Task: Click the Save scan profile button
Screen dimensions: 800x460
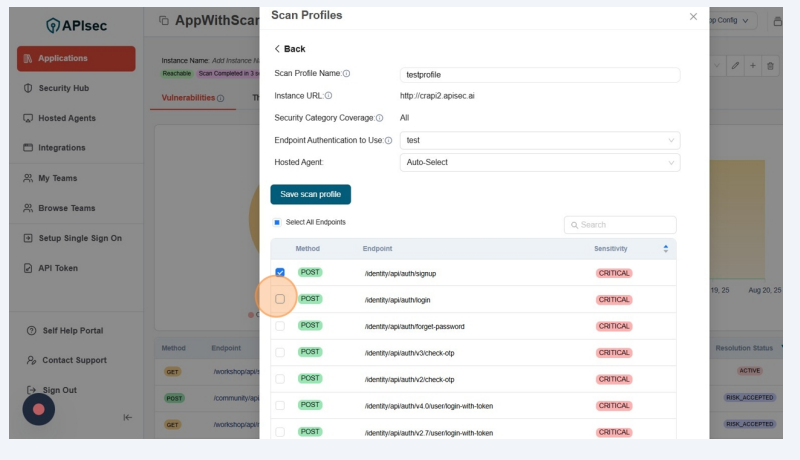Action: [x=310, y=194]
